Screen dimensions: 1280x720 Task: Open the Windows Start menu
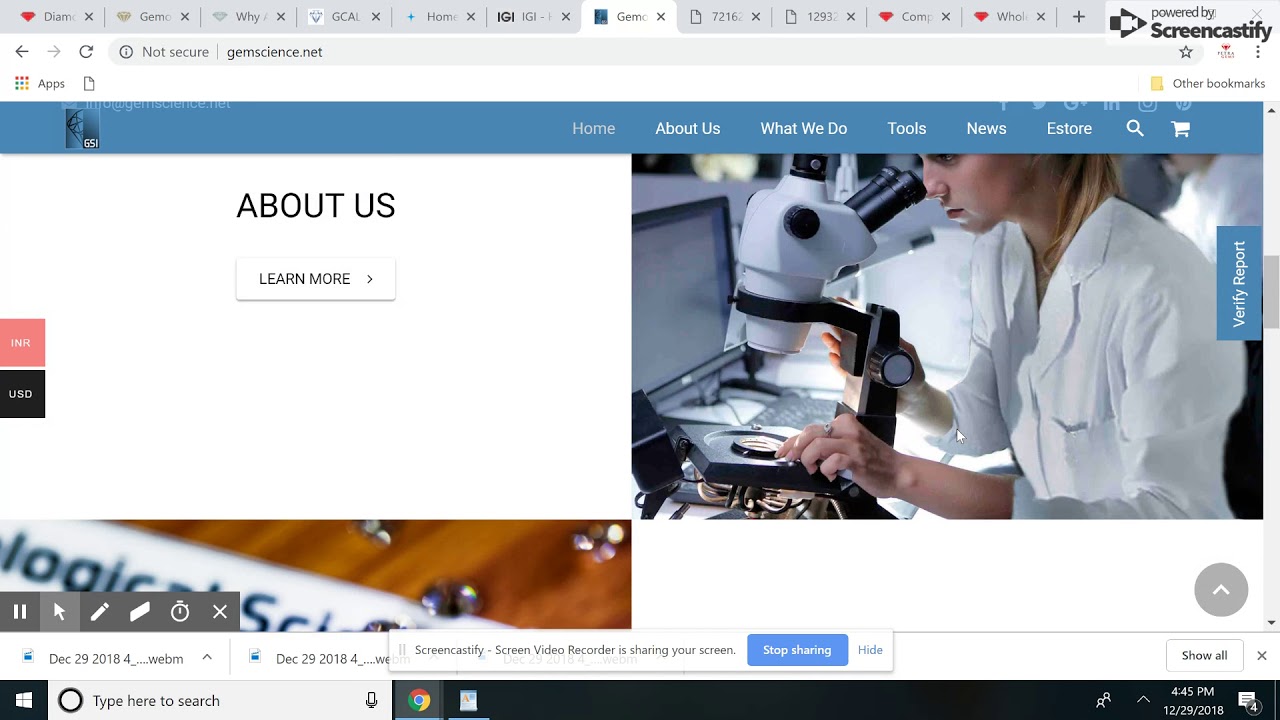[x=24, y=700]
